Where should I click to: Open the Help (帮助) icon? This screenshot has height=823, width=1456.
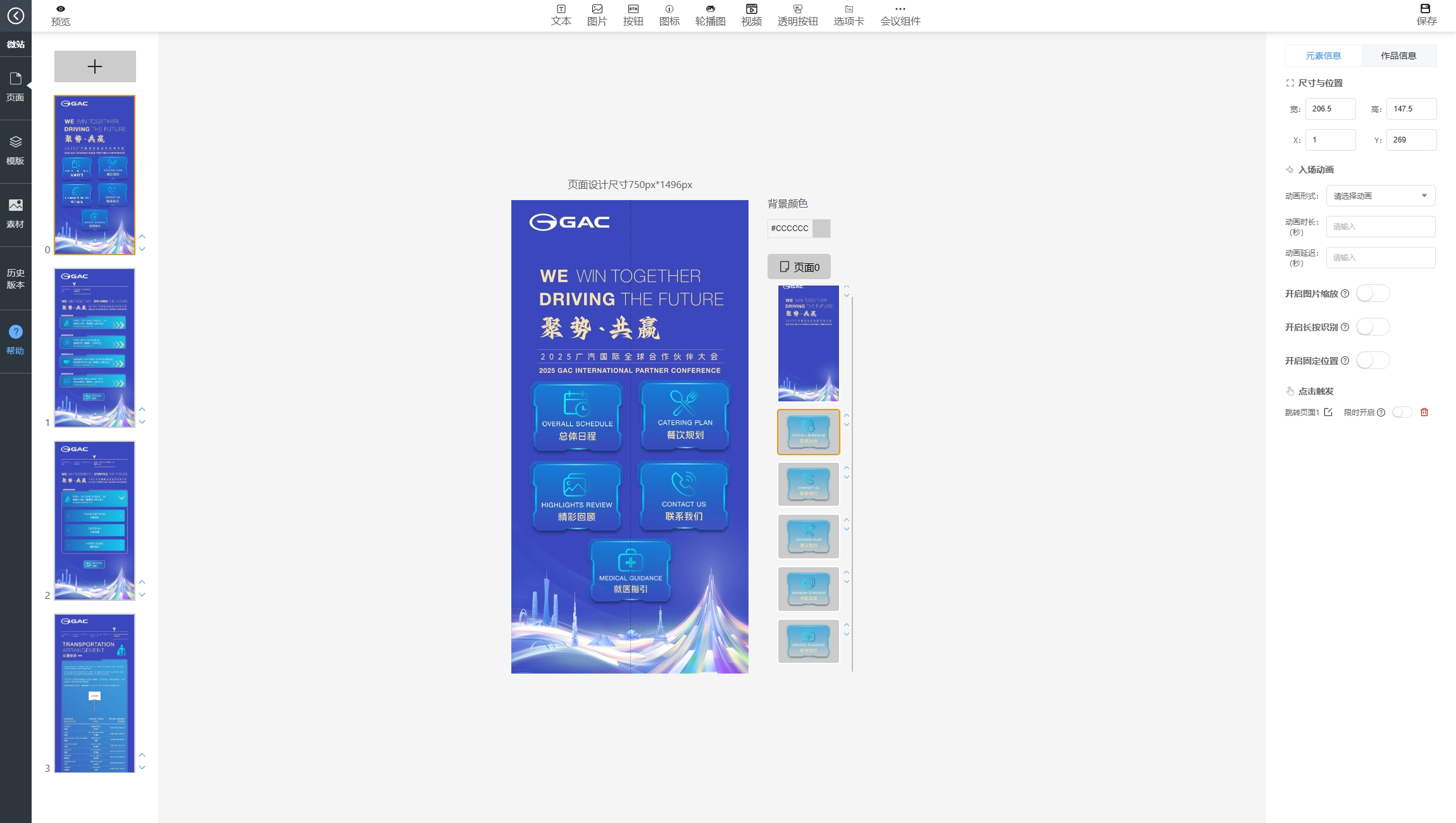click(x=16, y=332)
